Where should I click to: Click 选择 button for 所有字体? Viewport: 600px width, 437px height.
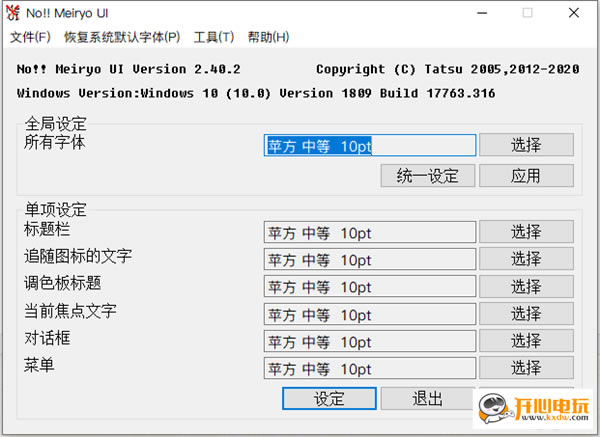tap(526, 145)
